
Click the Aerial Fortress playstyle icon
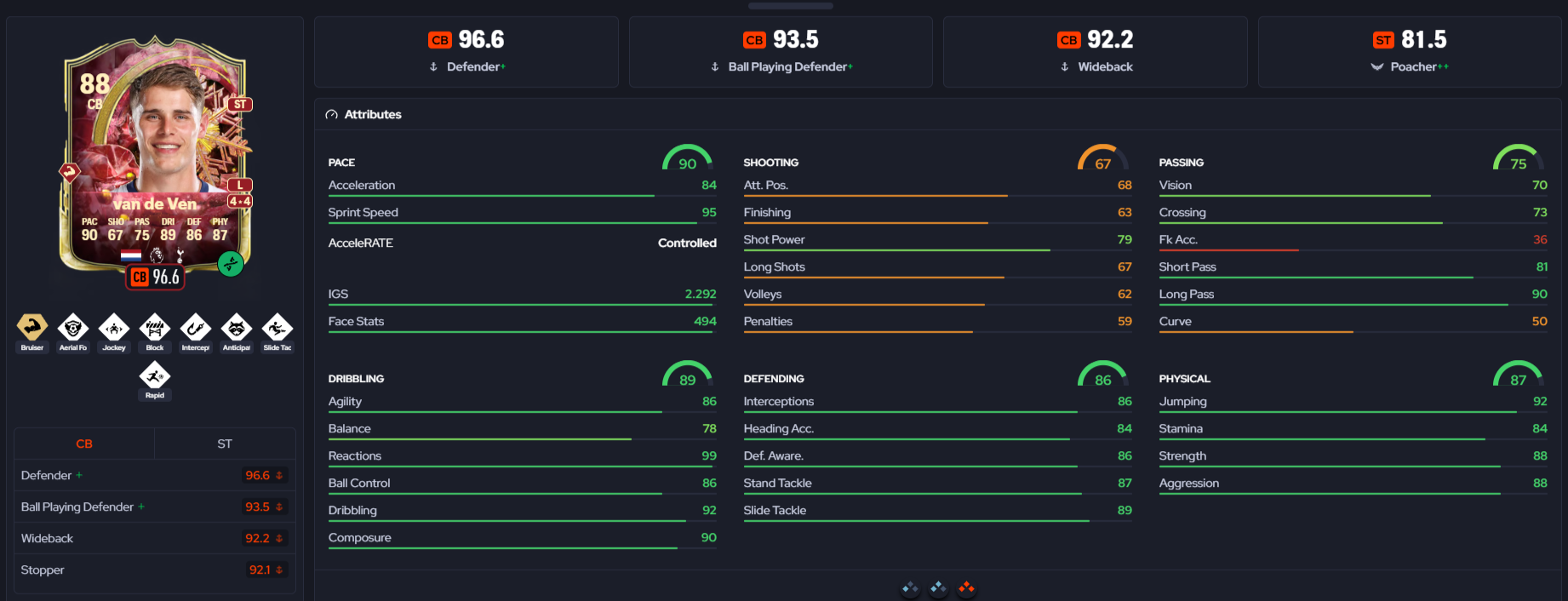[73, 328]
